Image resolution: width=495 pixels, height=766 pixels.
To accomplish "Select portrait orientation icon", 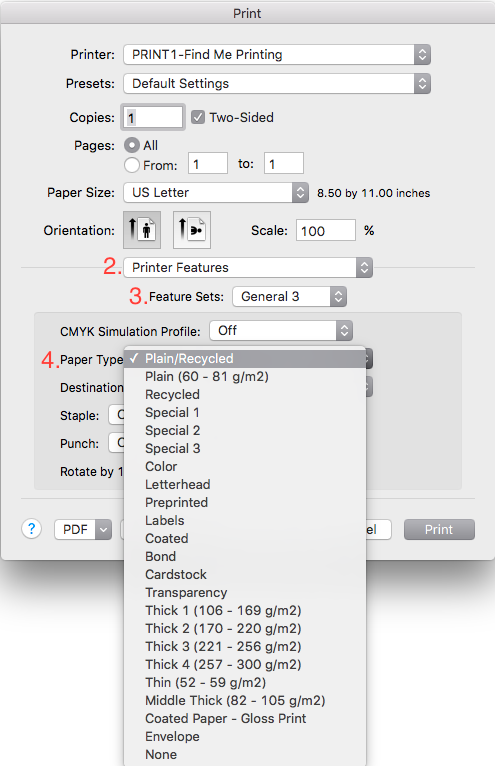I will (x=142, y=230).
